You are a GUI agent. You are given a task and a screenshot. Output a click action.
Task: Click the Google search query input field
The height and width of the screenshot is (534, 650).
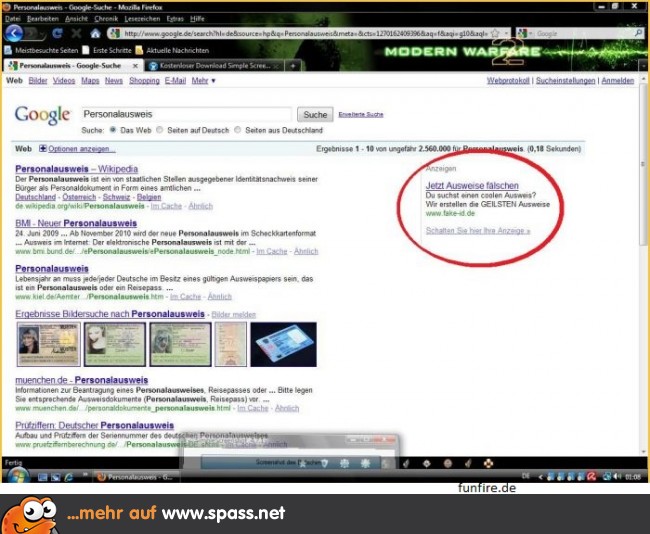[187, 114]
